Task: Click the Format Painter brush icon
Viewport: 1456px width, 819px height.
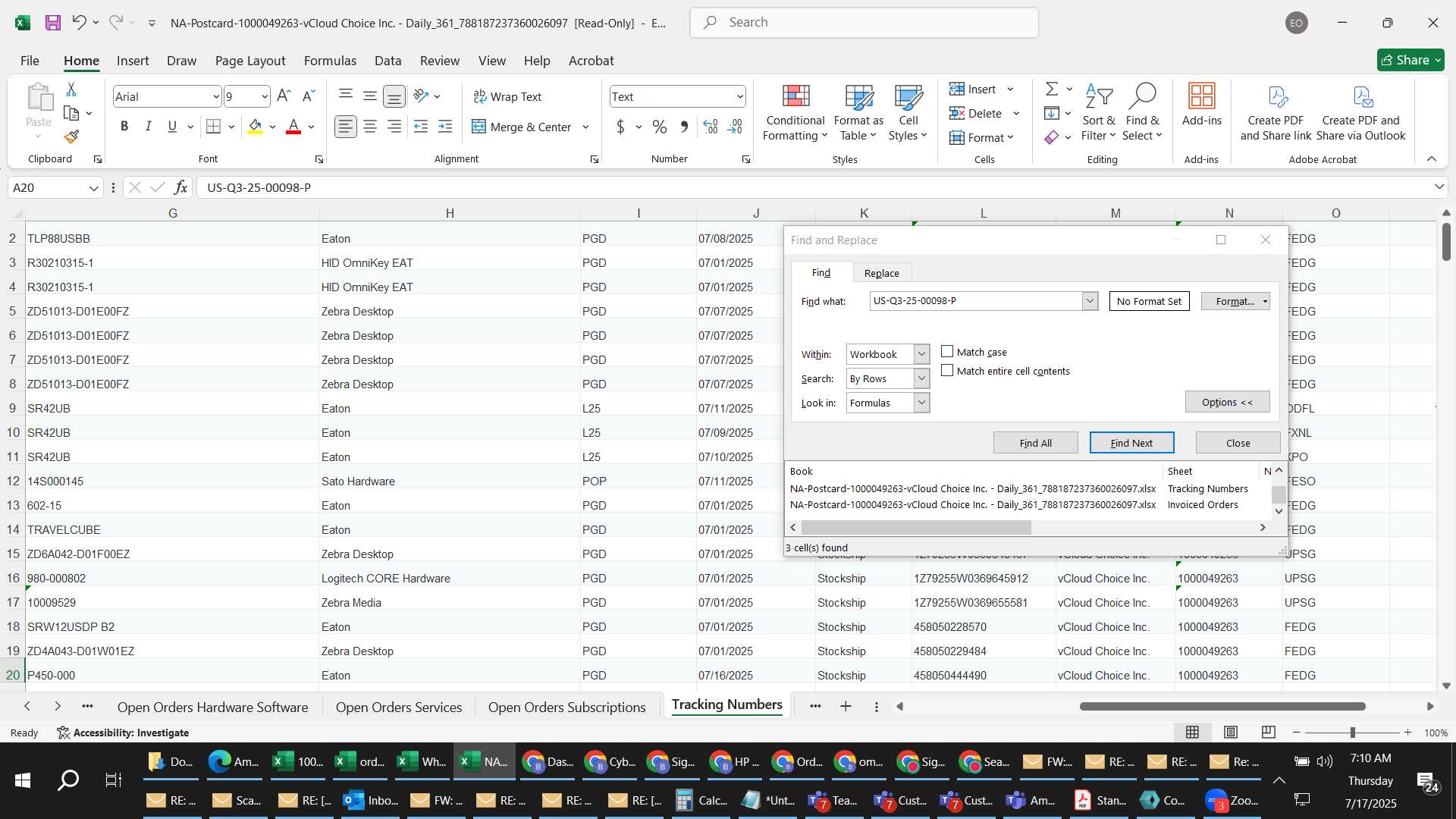Action: coord(71,136)
